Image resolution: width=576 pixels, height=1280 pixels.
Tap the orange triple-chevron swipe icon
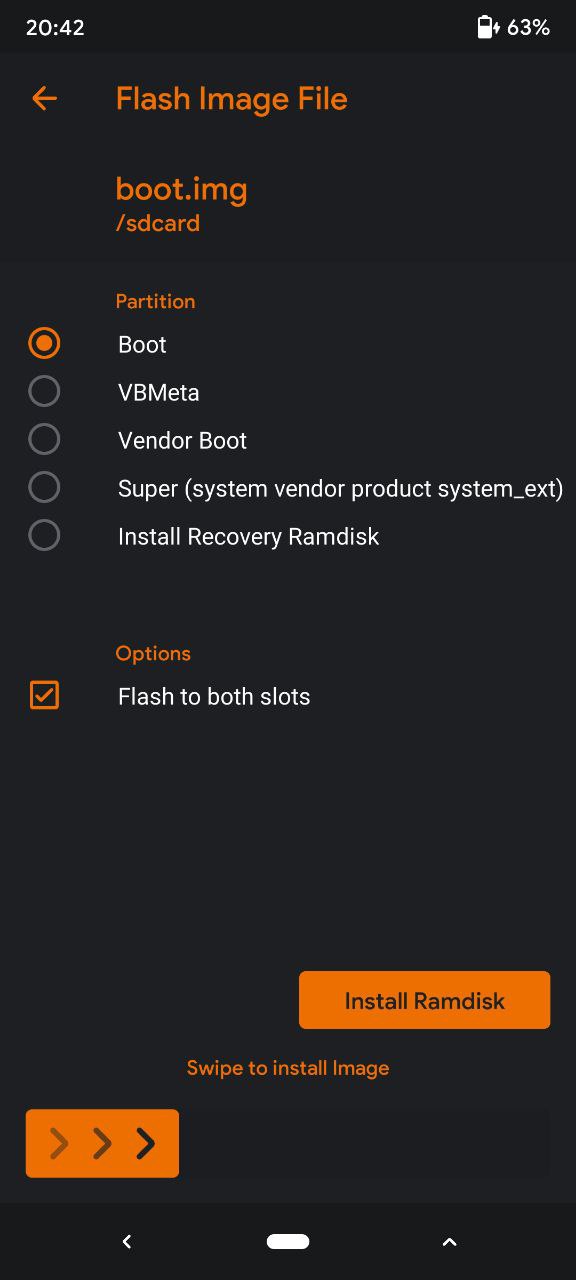click(101, 1143)
